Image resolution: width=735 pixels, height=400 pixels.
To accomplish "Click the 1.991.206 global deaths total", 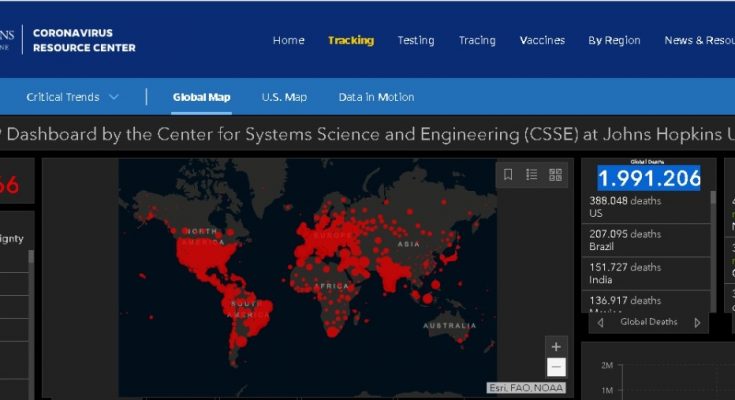I will point(649,178).
